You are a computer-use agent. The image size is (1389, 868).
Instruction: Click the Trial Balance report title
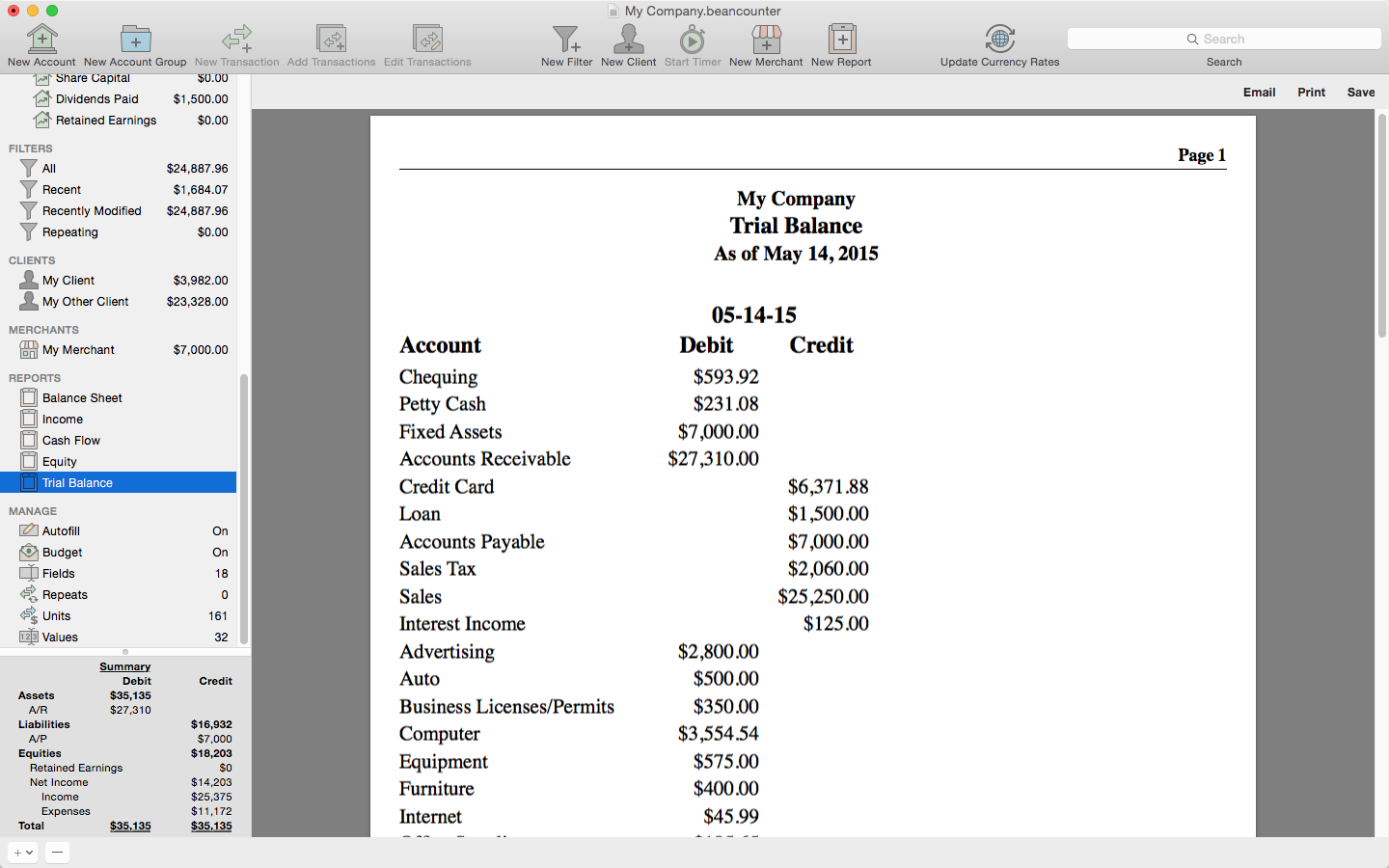click(796, 226)
